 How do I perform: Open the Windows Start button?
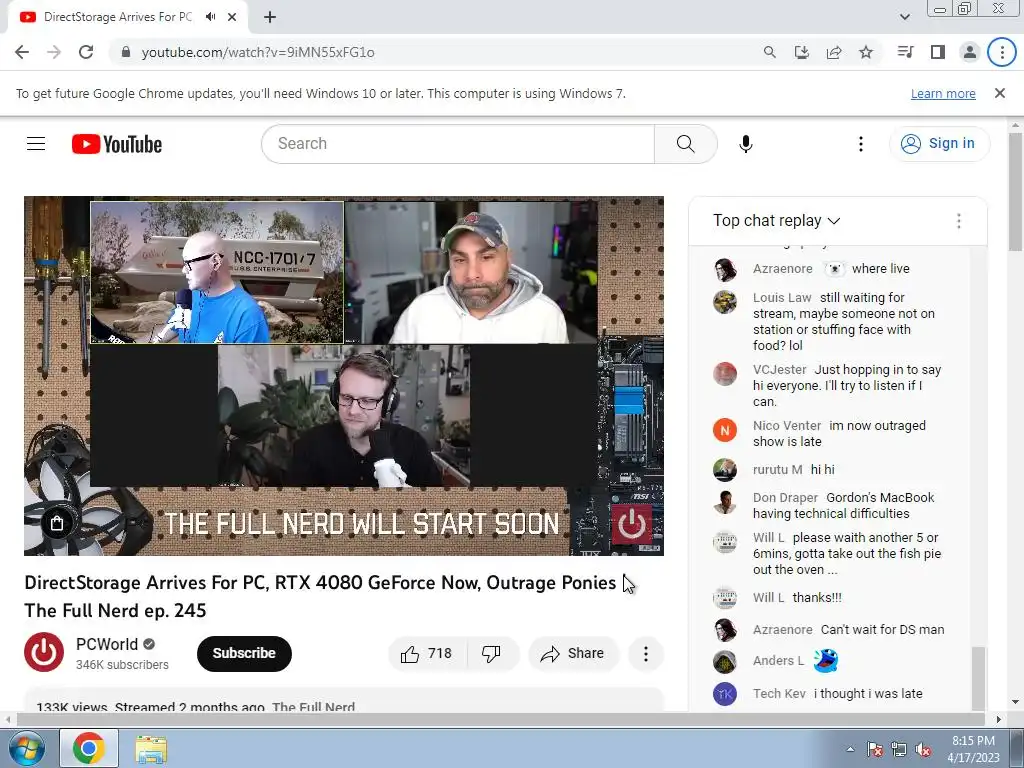tap(27, 748)
